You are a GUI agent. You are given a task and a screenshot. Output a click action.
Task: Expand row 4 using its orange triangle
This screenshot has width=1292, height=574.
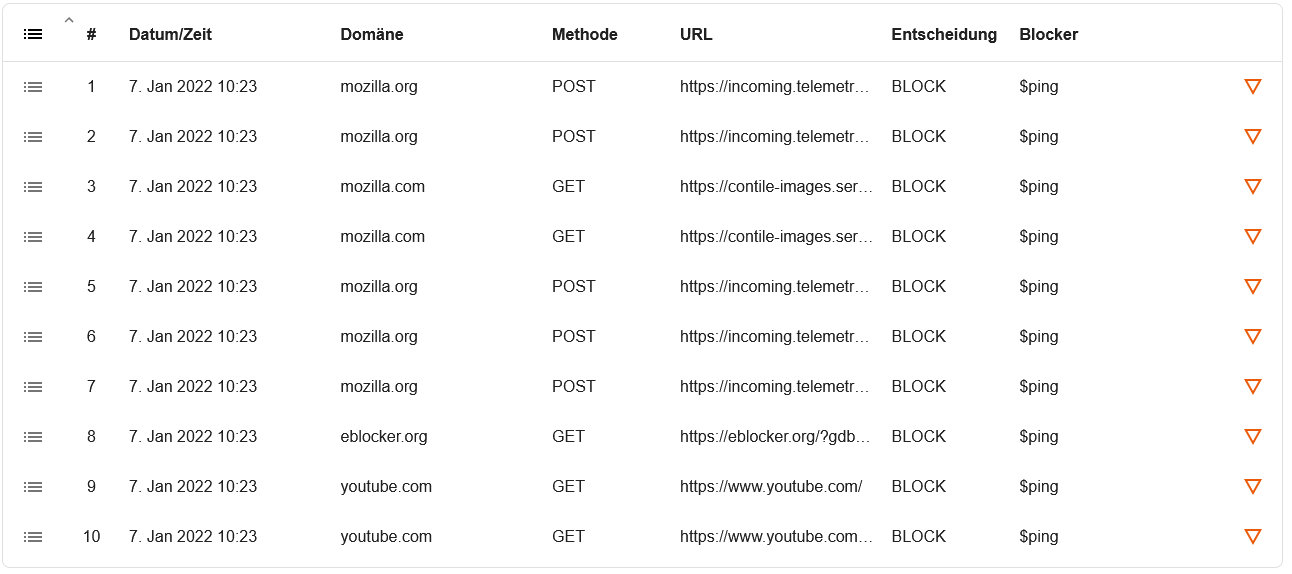(x=1252, y=236)
